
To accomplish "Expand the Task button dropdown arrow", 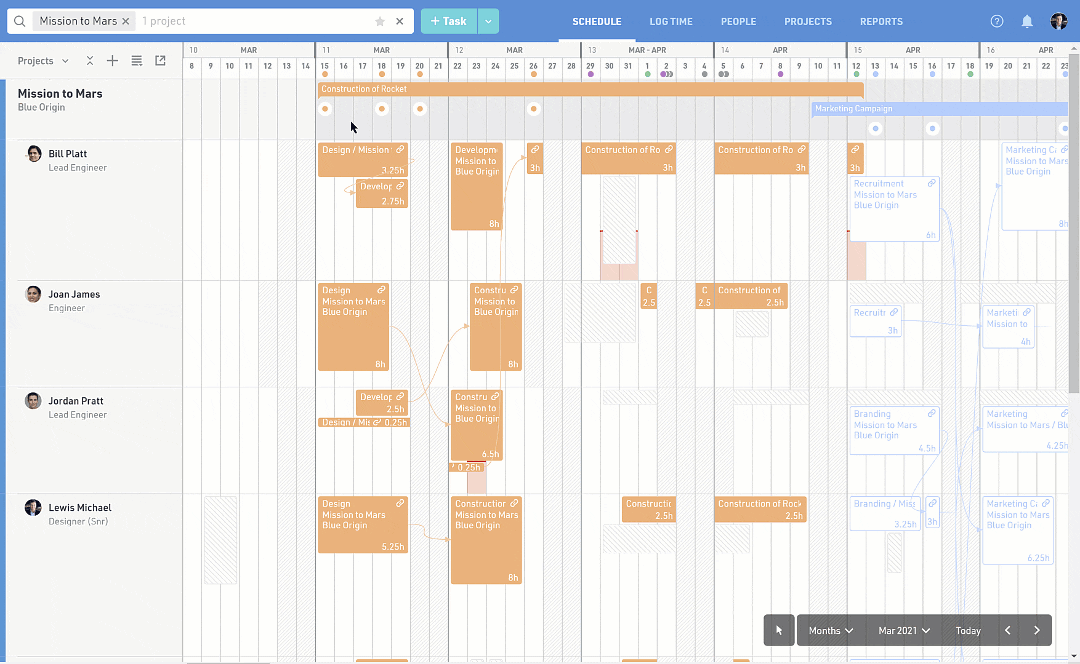I will [488, 21].
